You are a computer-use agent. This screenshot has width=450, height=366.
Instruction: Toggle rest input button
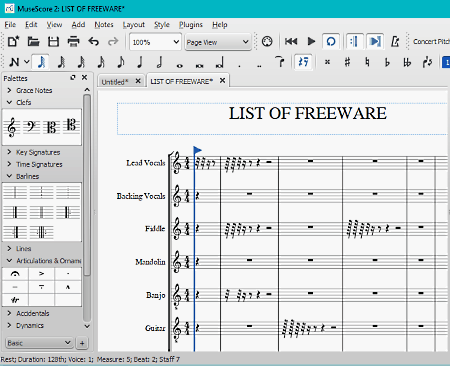[x=303, y=62]
